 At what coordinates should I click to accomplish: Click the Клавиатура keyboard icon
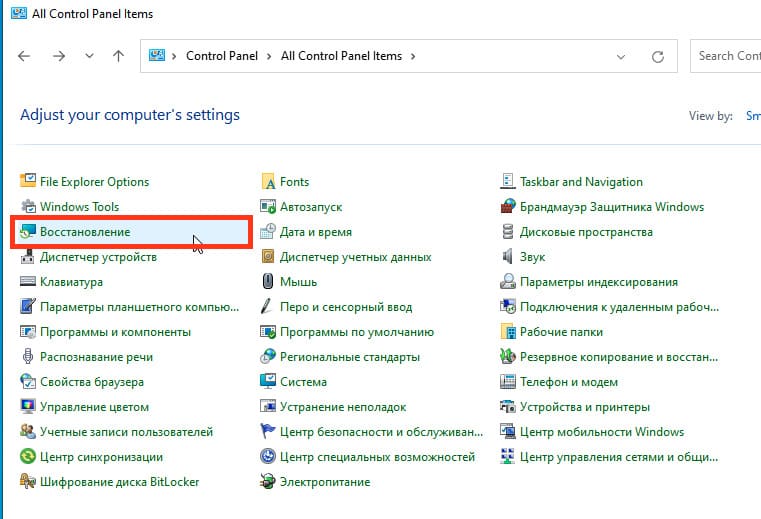click(28, 282)
